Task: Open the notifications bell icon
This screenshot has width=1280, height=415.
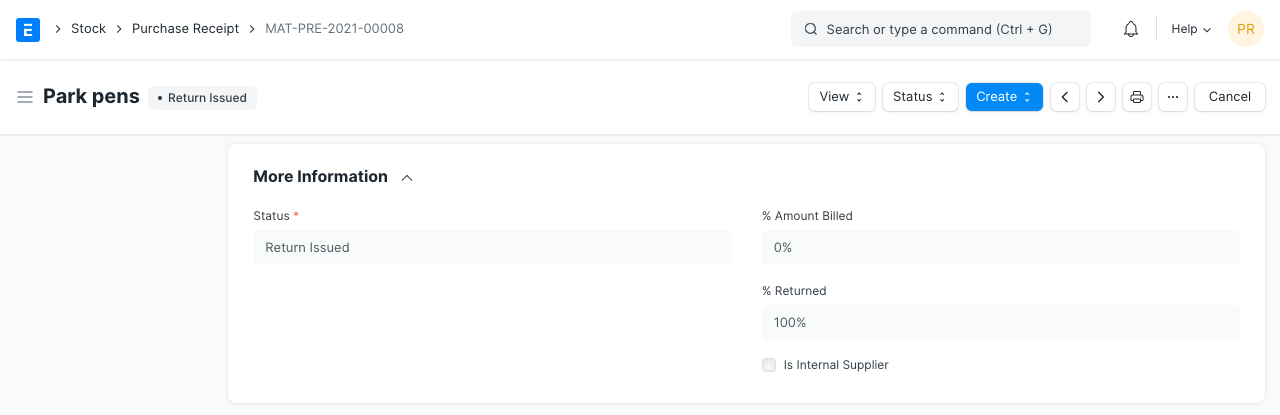Action: tap(1131, 29)
